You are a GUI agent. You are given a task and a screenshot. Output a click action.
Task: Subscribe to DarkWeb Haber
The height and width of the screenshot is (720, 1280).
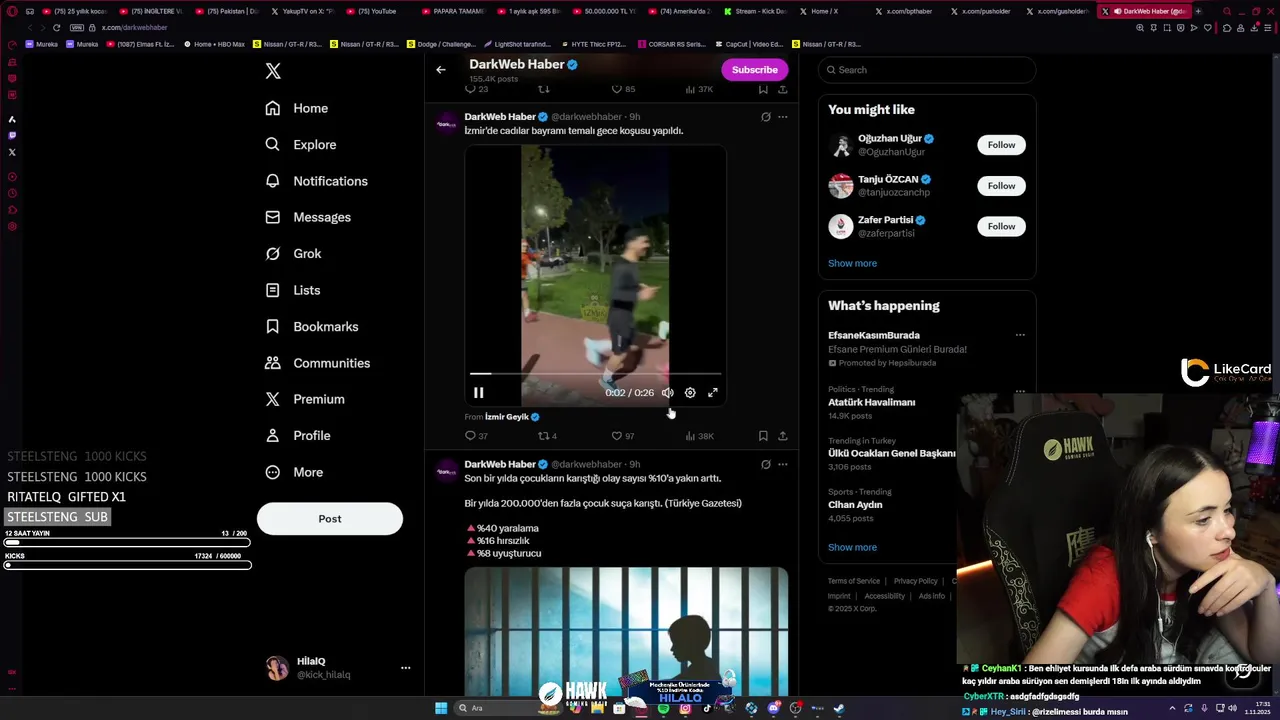pos(754,70)
